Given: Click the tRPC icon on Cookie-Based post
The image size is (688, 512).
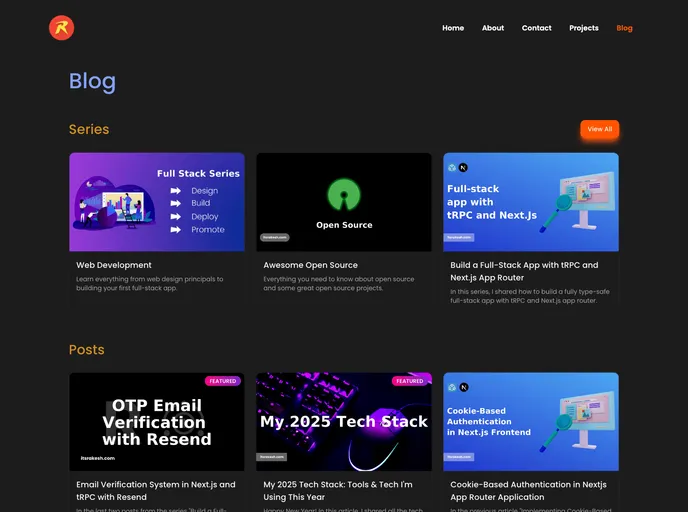Looking at the screenshot, I should (x=452, y=387).
